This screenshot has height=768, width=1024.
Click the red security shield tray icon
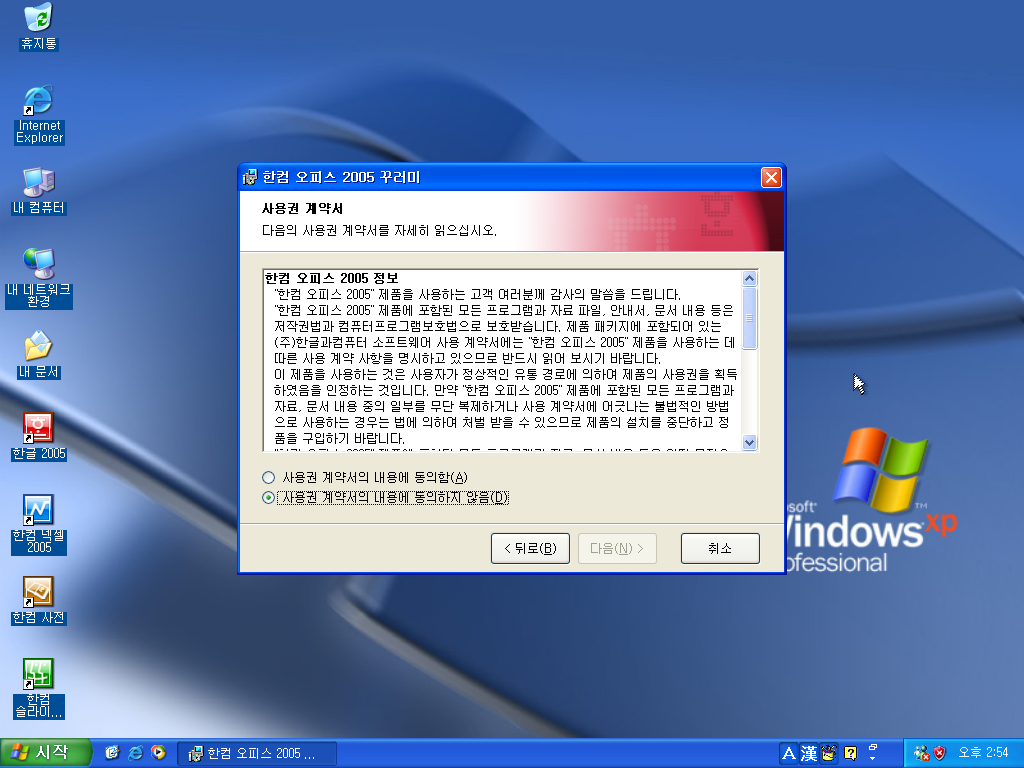(940, 753)
